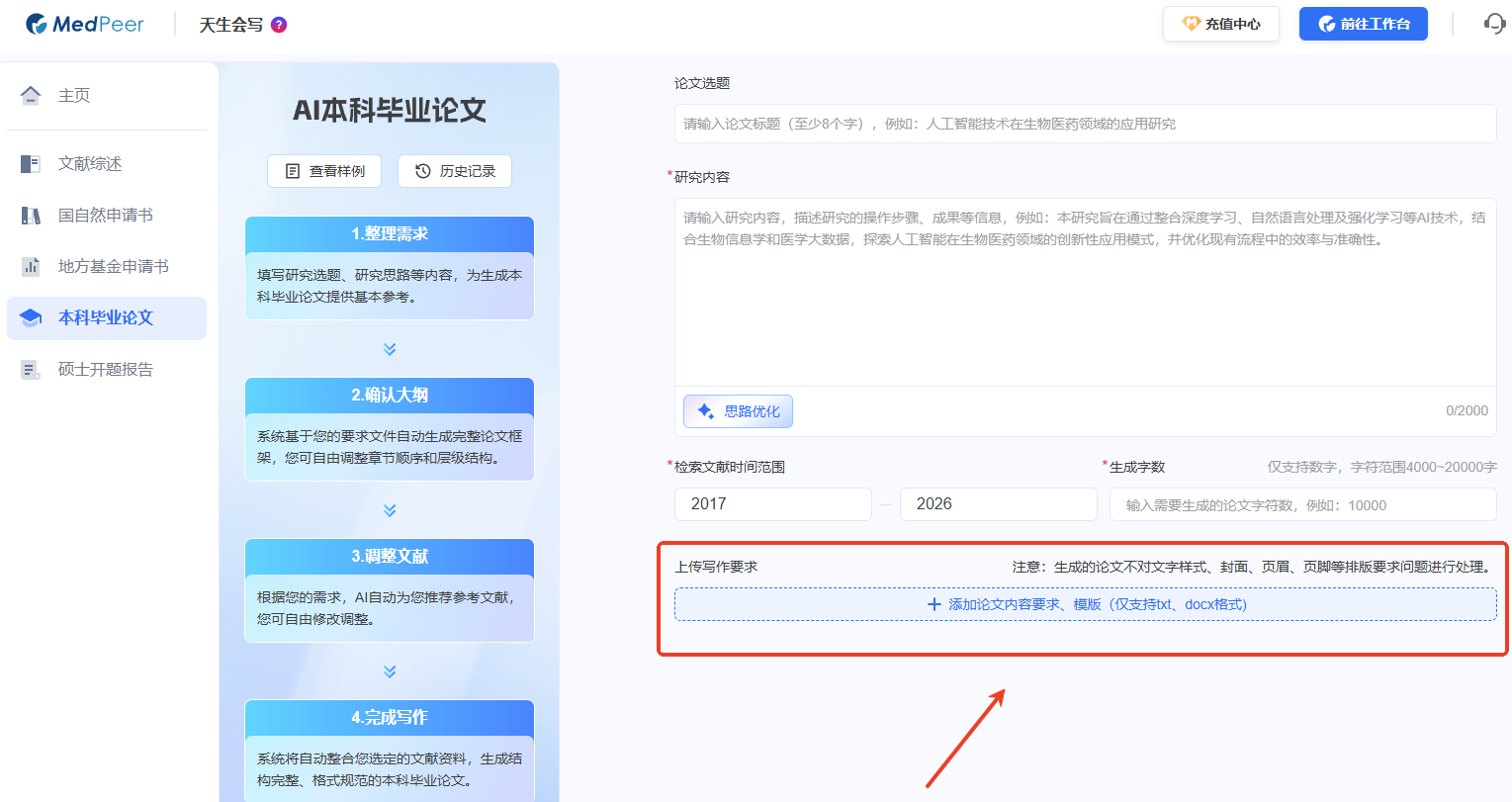This screenshot has height=802, width=1512.
Task: Open customer service headset icon
Action: pyautogui.click(x=1494, y=24)
